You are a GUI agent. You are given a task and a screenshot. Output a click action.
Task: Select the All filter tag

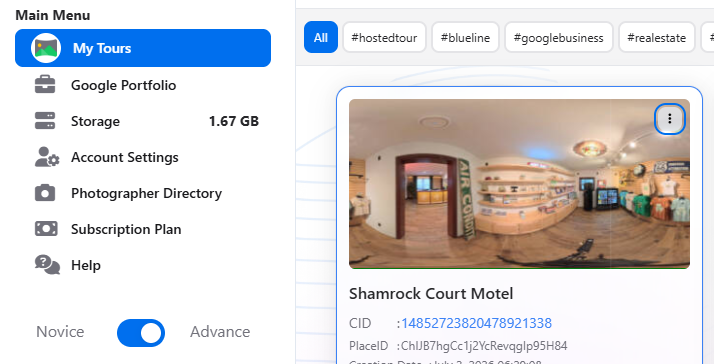click(x=321, y=37)
